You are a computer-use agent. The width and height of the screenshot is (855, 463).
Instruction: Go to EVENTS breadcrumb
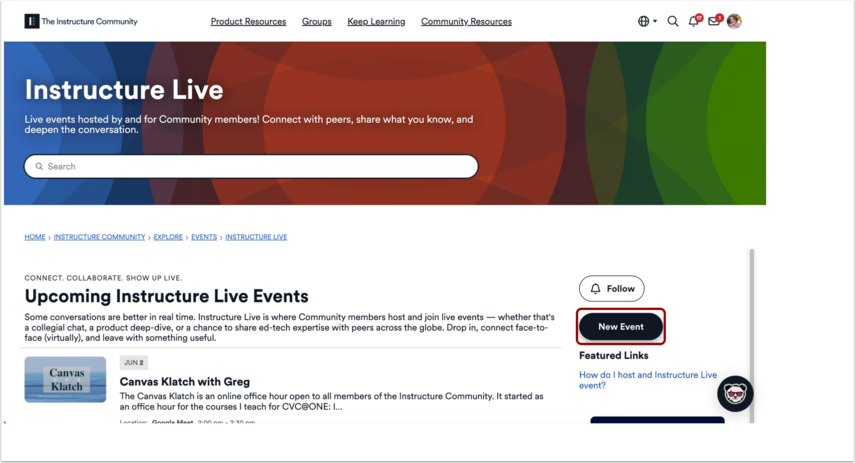[204, 237]
